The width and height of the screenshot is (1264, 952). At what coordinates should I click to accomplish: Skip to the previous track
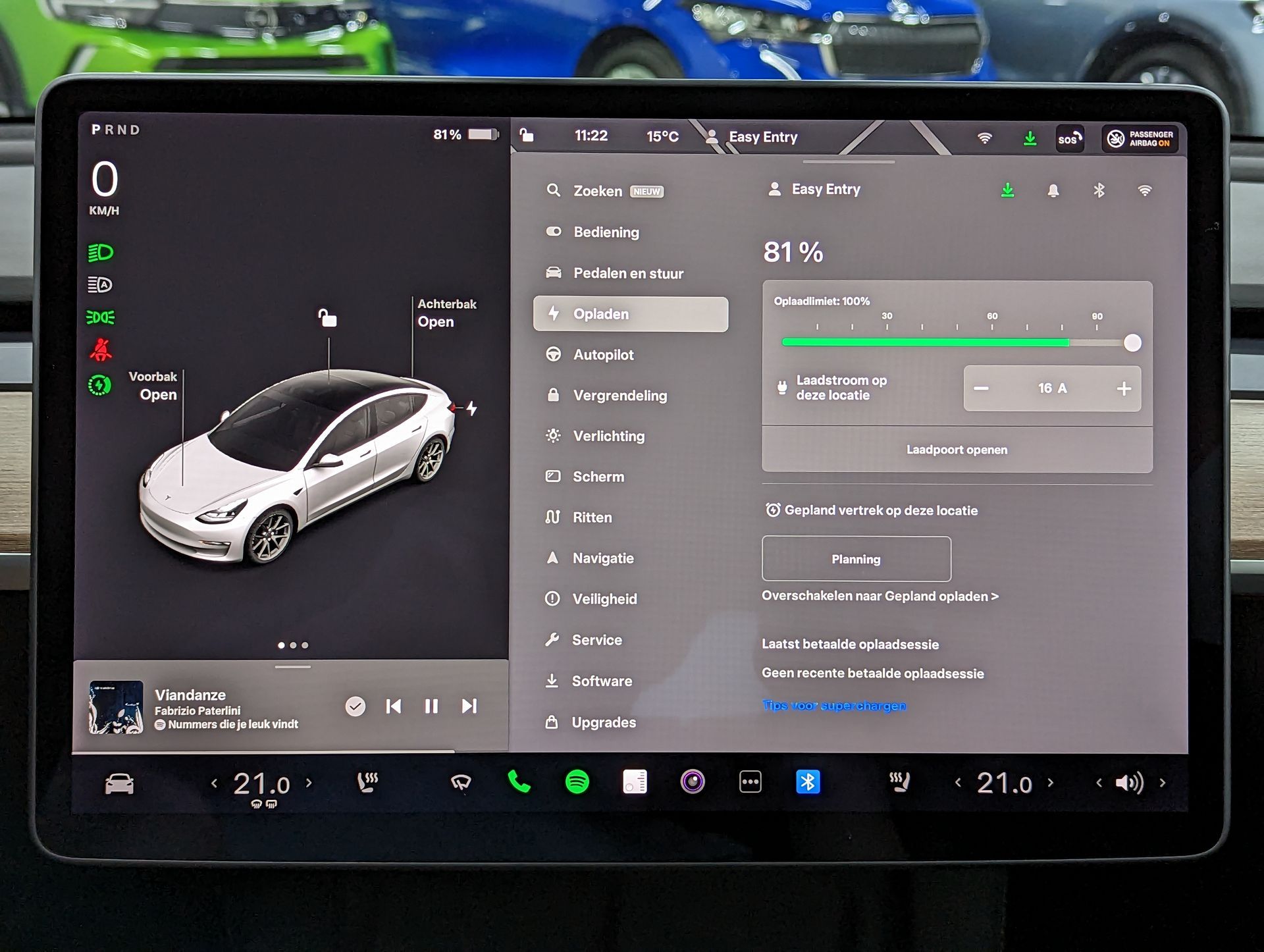pyautogui.click(x=394, y=706)
